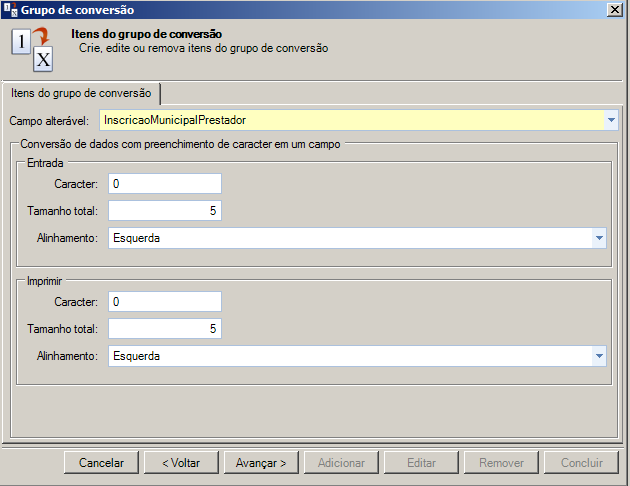Select the Itens do grupo de conversão tab
The width and height of the screenshot is (630, 486).
81,93
